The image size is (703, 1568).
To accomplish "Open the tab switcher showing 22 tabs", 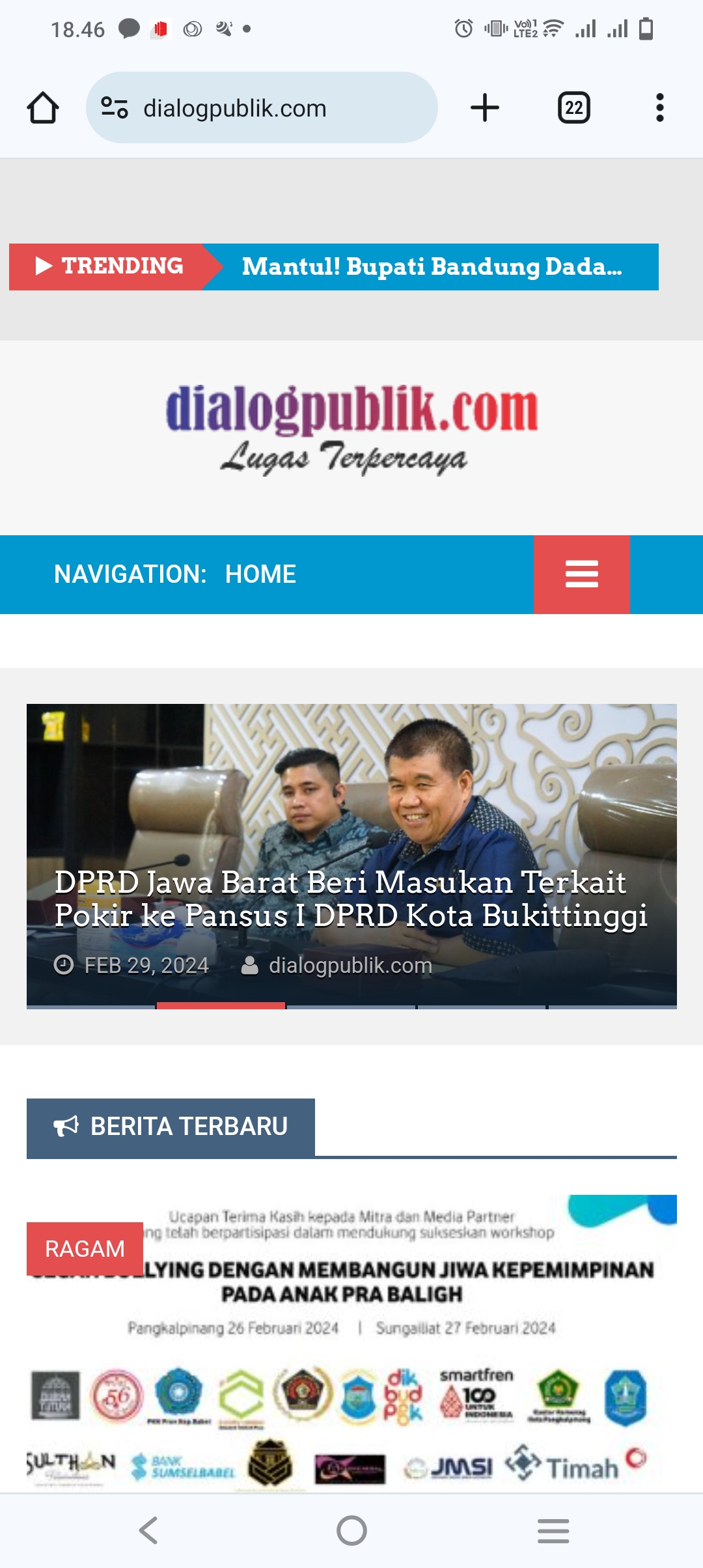I will tap(574, 107).
